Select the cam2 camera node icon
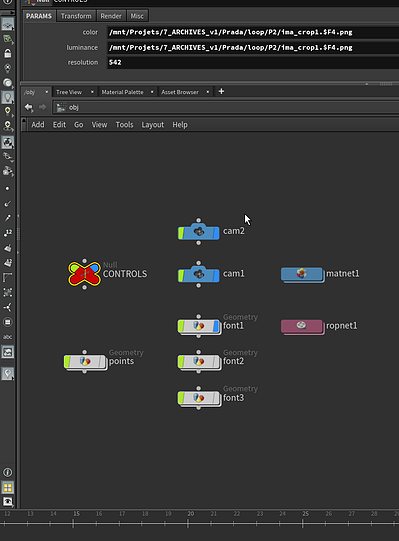399x541 pixels. click(198, 232)
